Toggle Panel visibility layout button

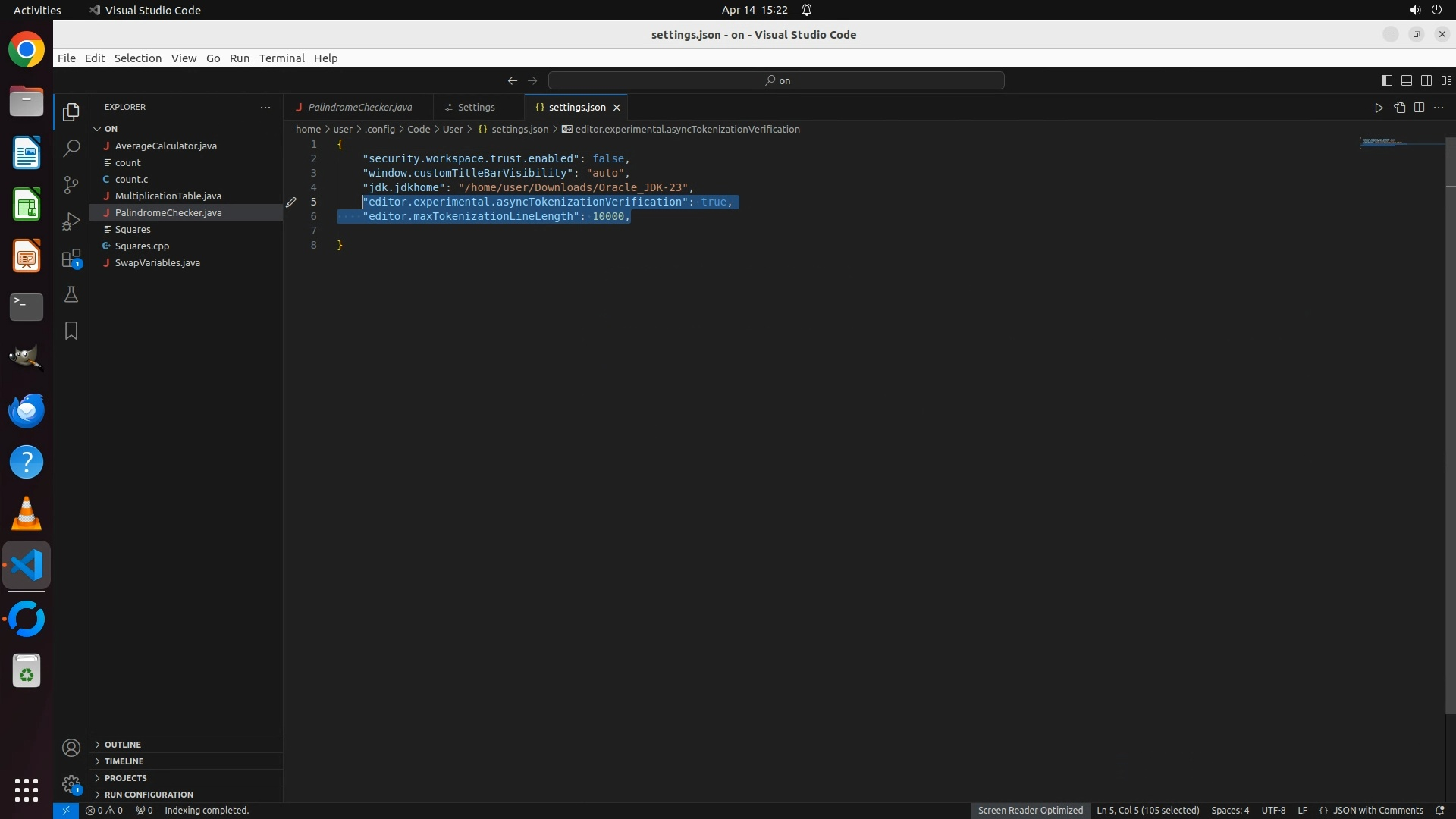click(1406, 80)
